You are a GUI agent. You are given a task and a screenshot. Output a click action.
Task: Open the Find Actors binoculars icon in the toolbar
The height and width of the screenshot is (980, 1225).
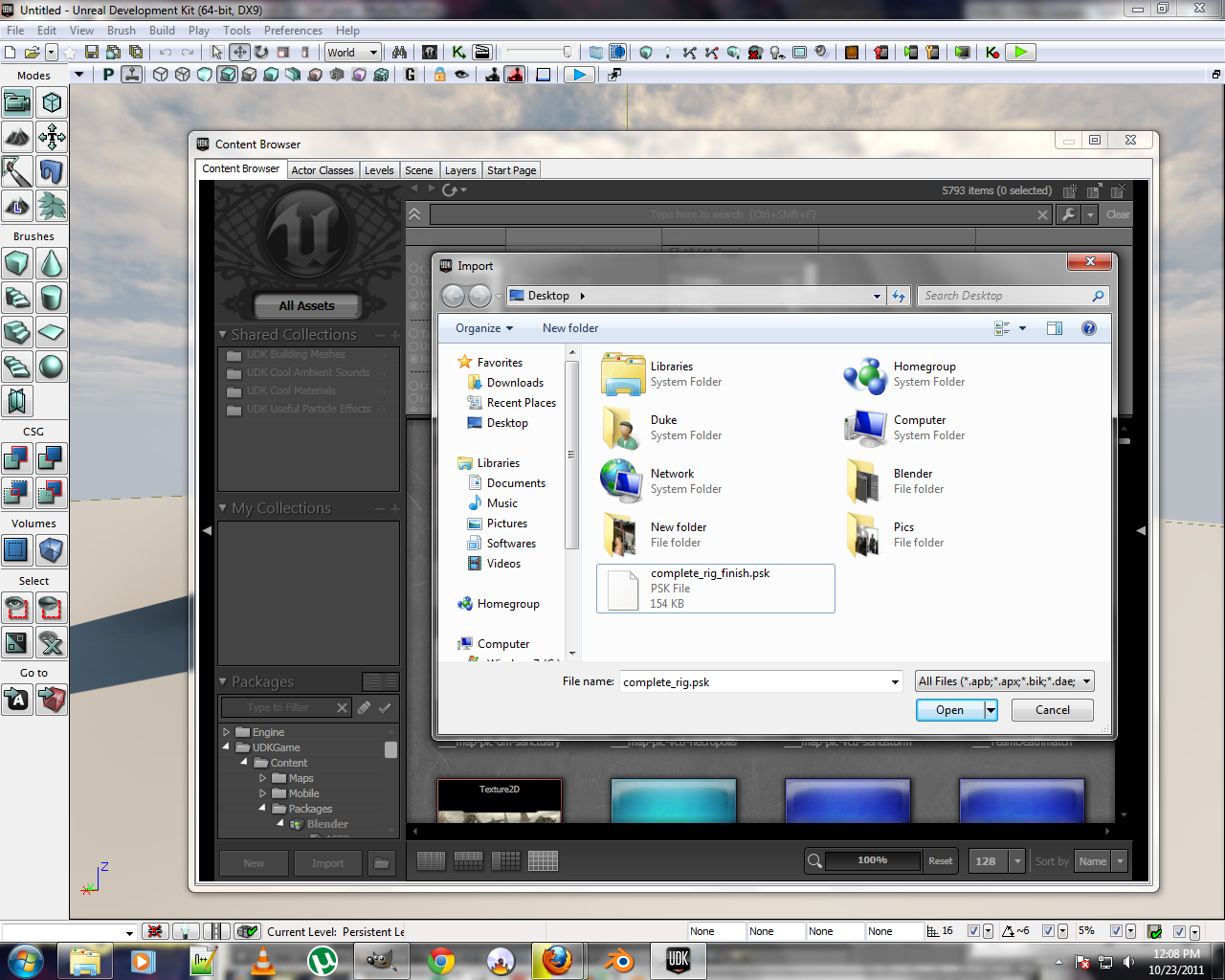click(399, 53)
